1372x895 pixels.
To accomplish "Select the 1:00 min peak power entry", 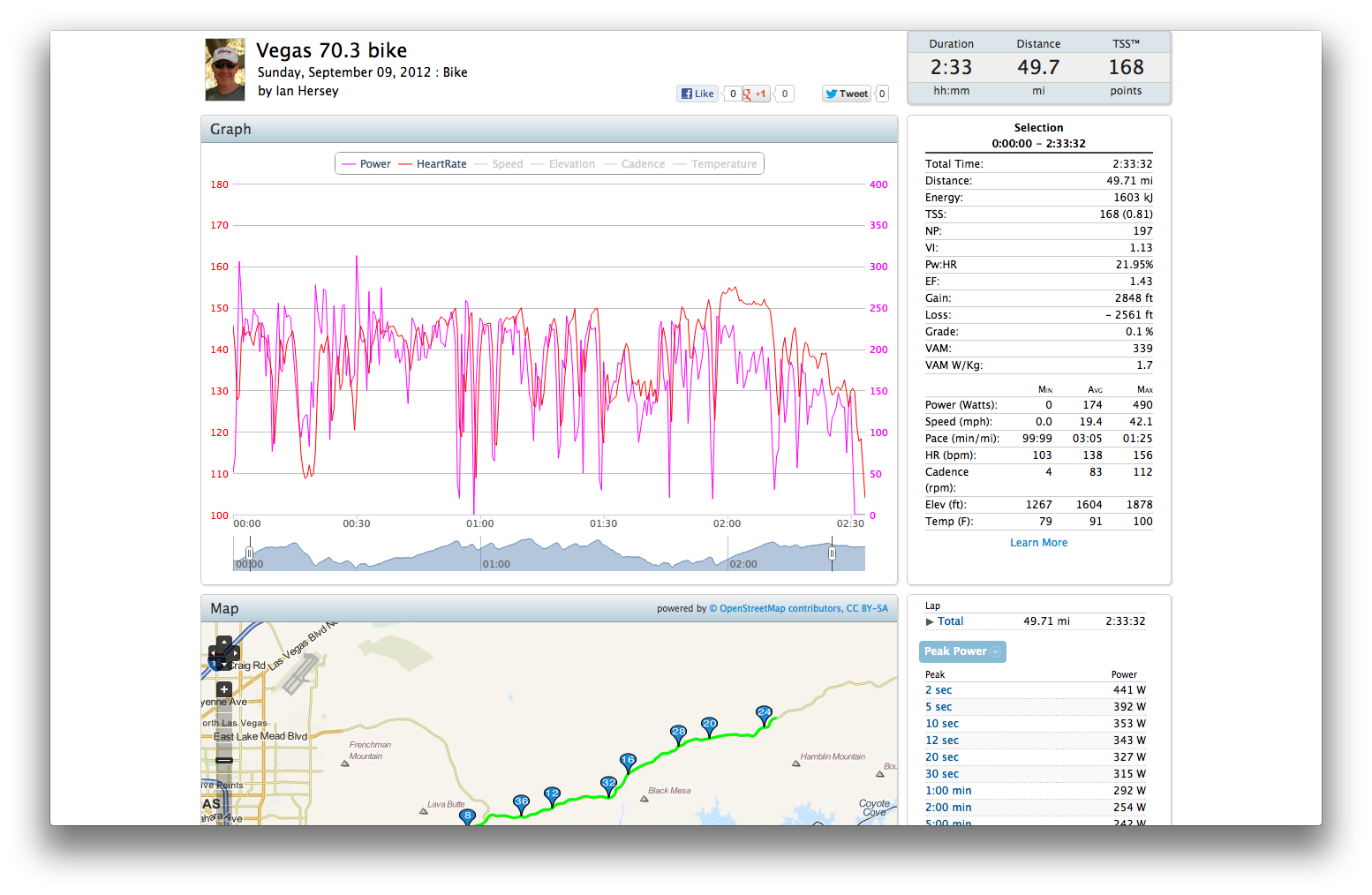I will [x=948, y=791].
